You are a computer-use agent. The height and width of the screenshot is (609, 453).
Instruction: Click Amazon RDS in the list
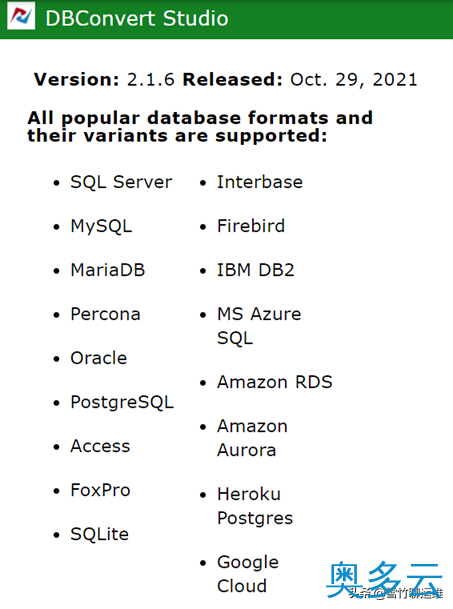(275, 382)
